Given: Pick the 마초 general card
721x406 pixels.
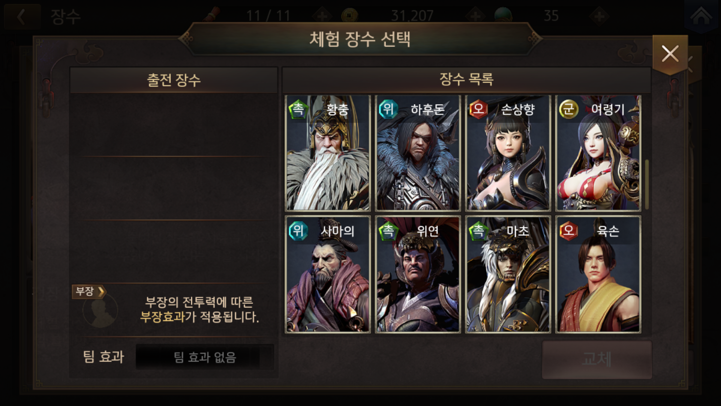Looking at the screenshot, I should click(x=508, y=274).
